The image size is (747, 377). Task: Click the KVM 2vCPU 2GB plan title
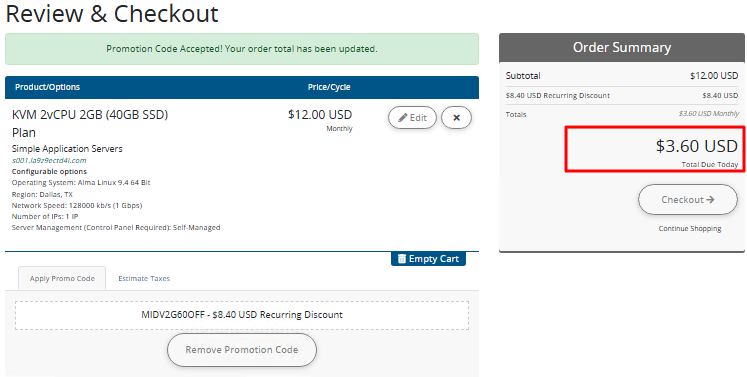[x=90, y=123]
